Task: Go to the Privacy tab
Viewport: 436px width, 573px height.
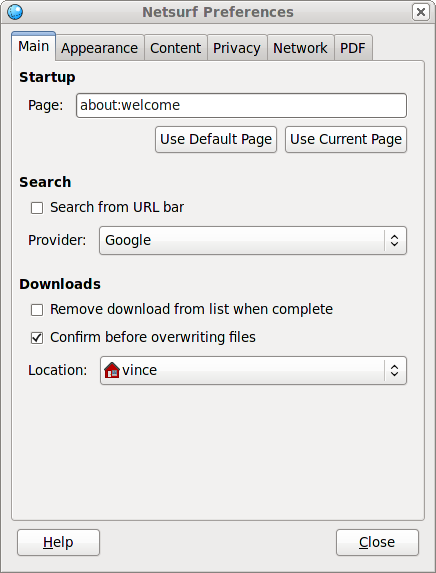Action: 237,48
